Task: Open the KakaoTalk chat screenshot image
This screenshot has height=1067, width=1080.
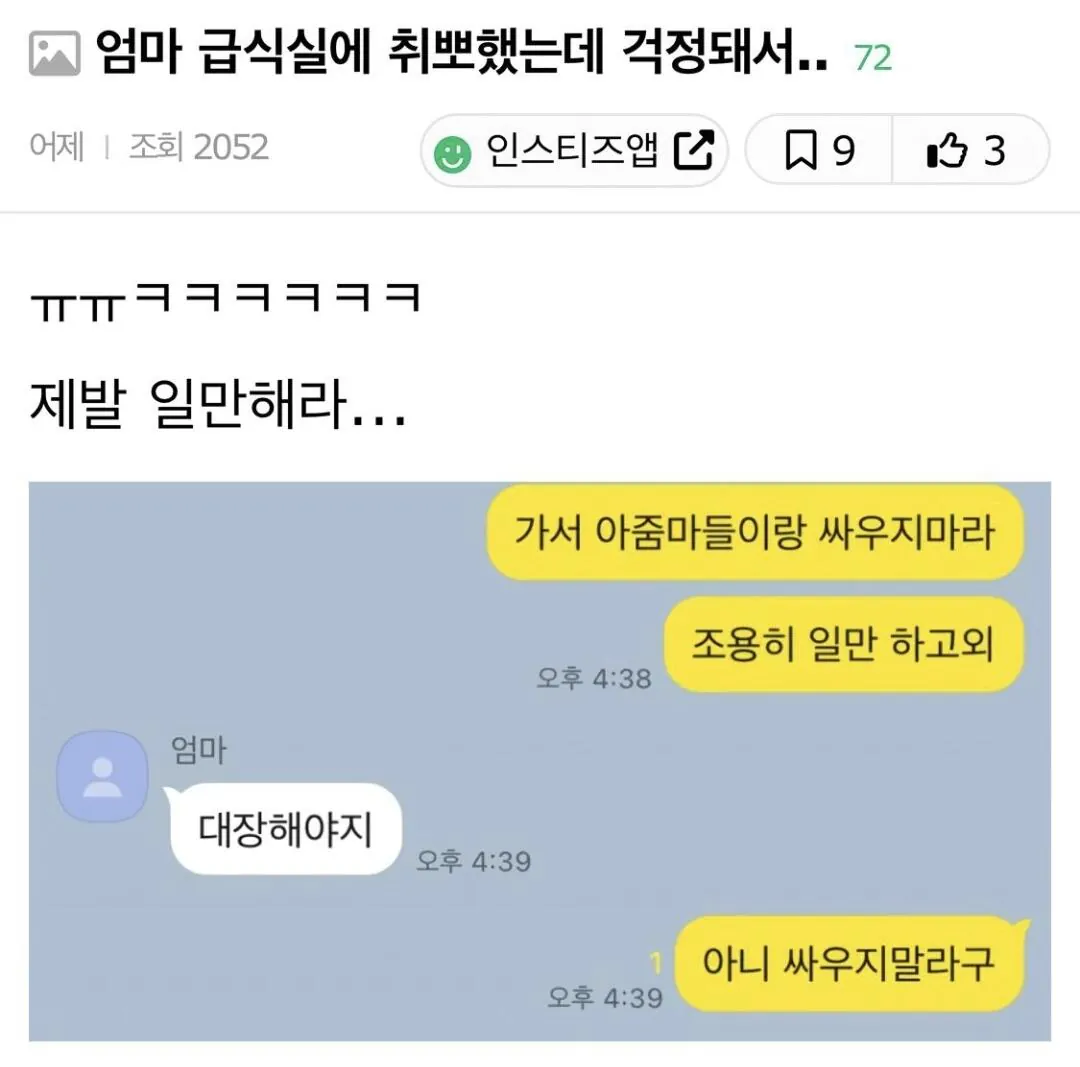Action: point(540,761)
